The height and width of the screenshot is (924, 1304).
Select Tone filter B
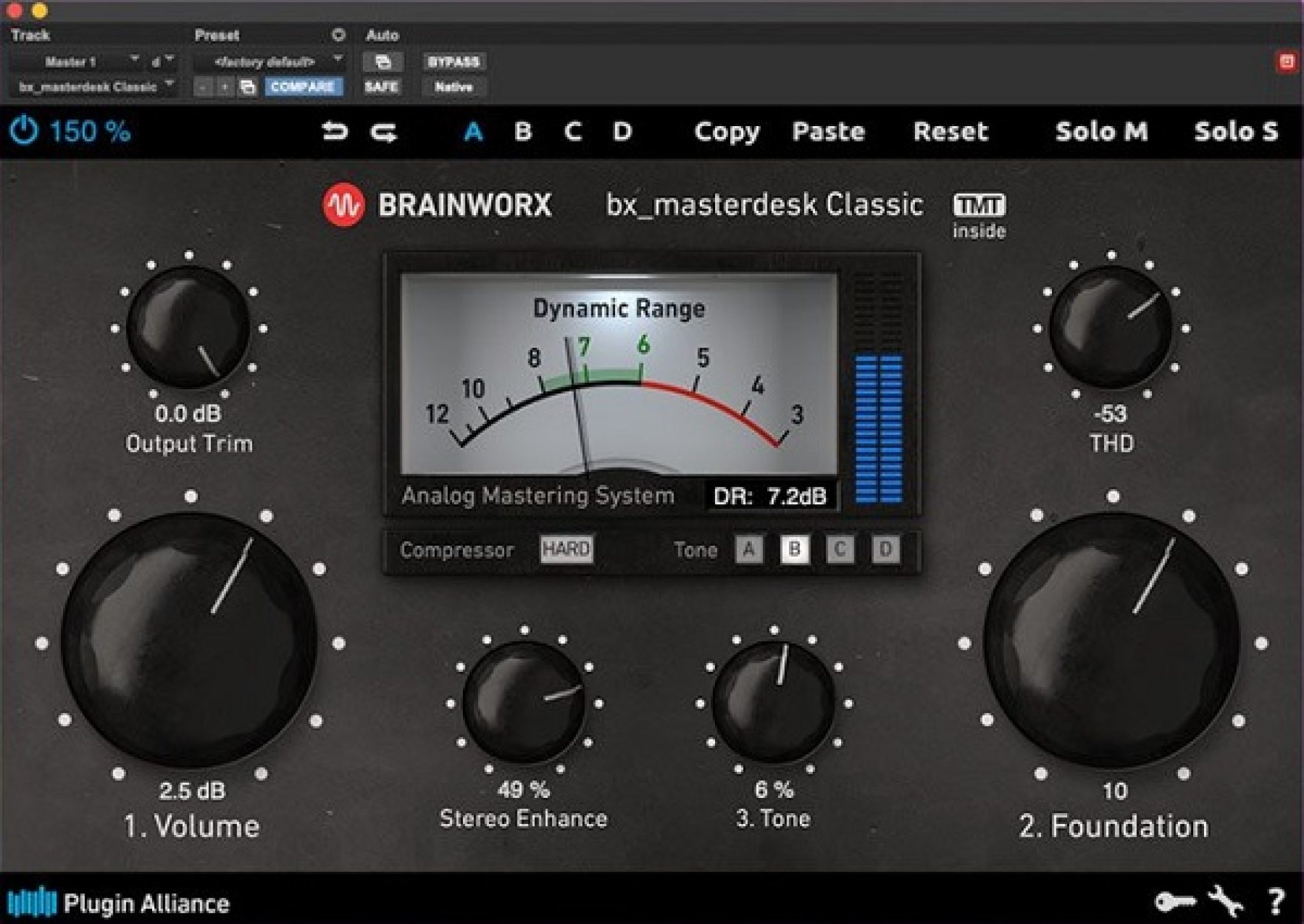click(795, 549)
